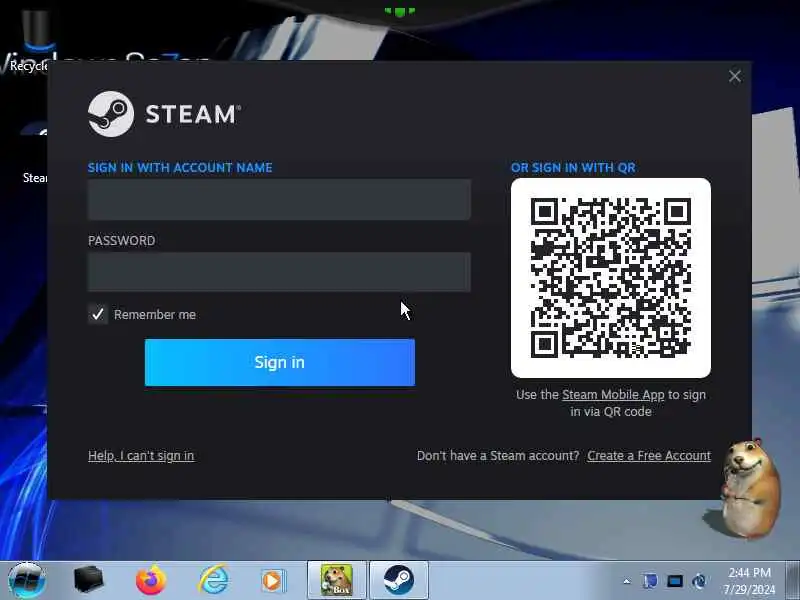The image size is (800, 600).
Task: Open the clock showing 2:44 PM
Action: [x=749, y=581]
